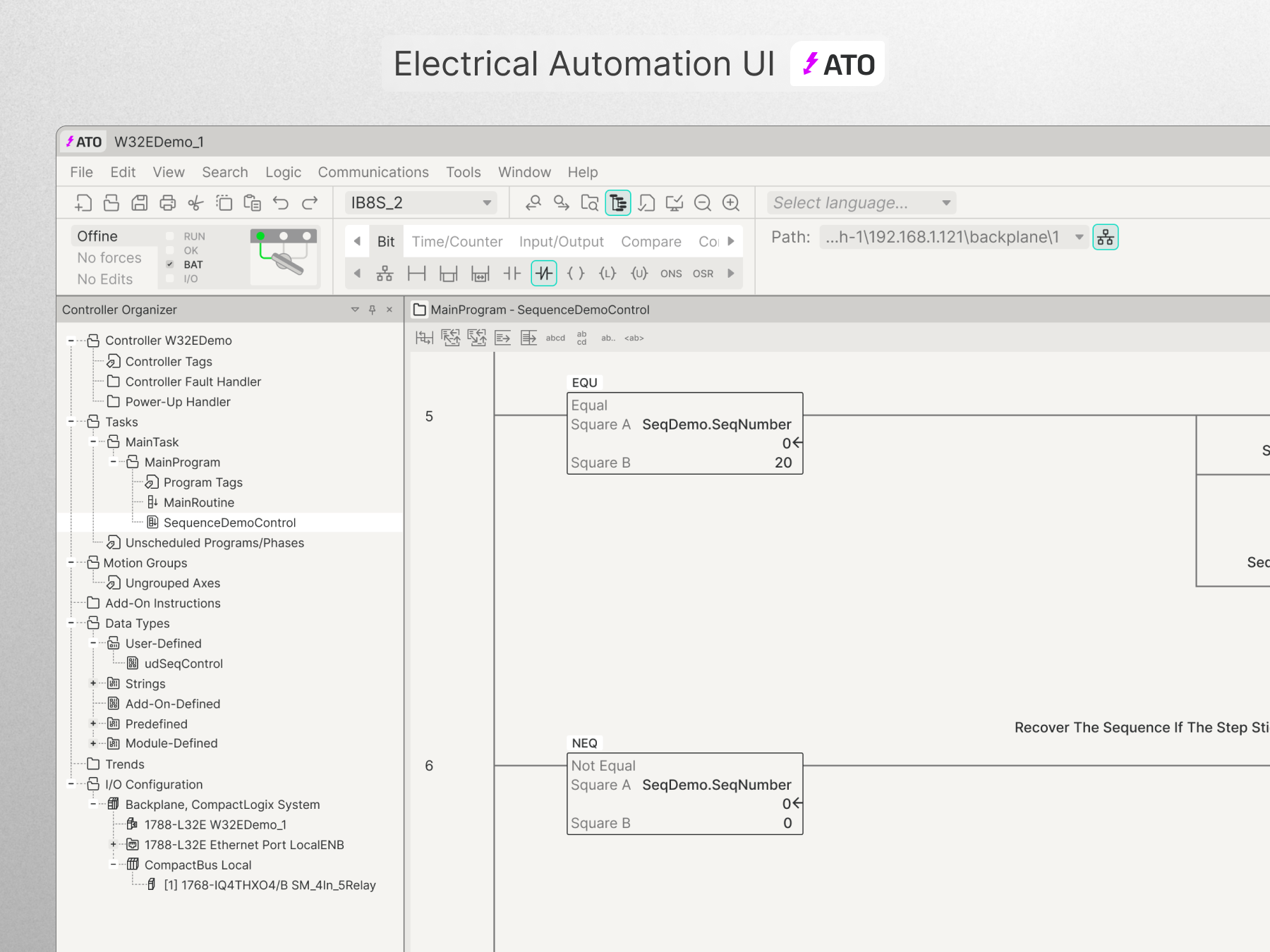Image resolution: width=1270 pixels, height=952 pixels.
Task: Click the Paste clipboard icon
Action: click(253, 203)
